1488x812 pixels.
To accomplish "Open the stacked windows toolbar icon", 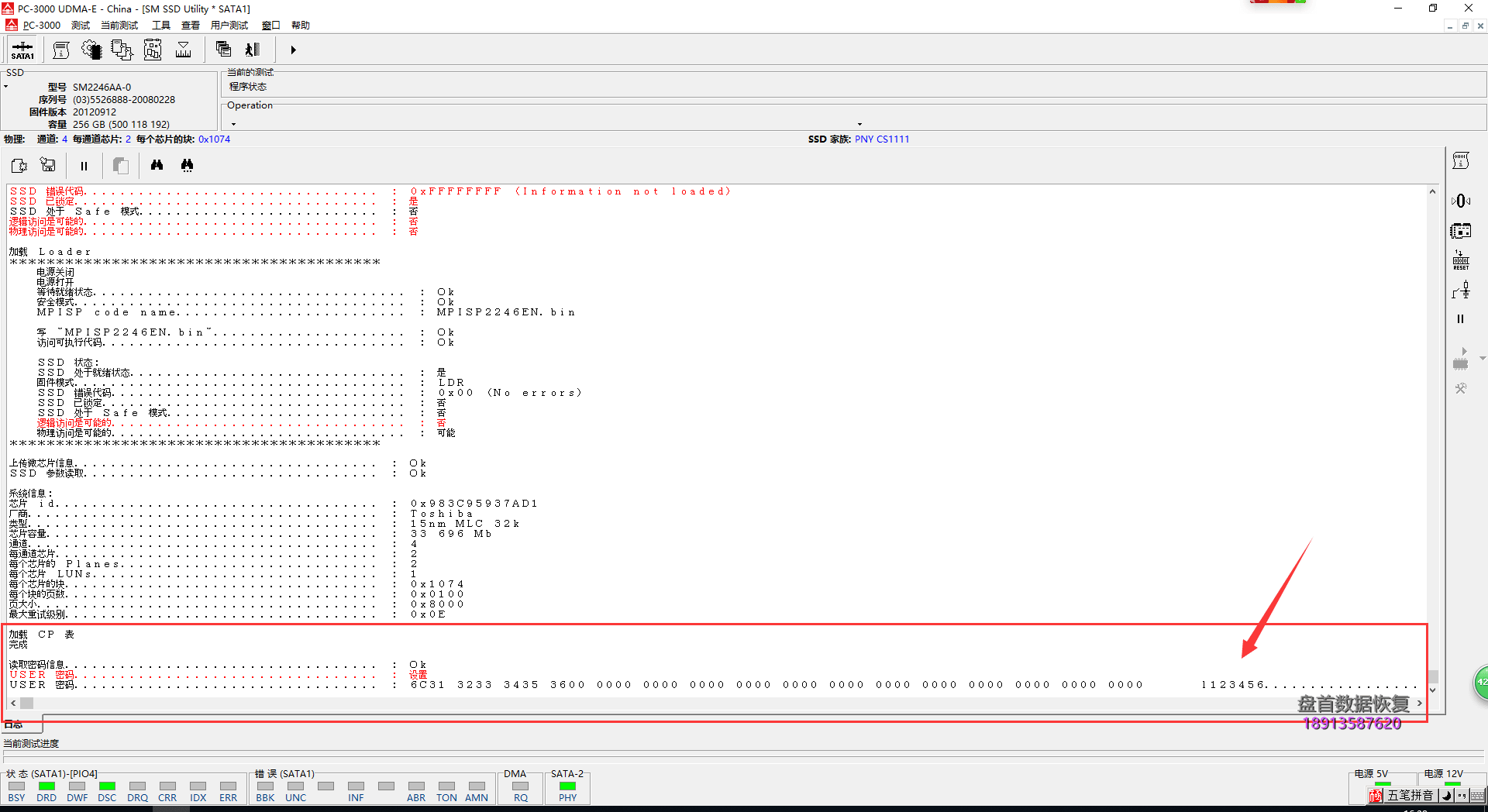I will coord(223,50).
